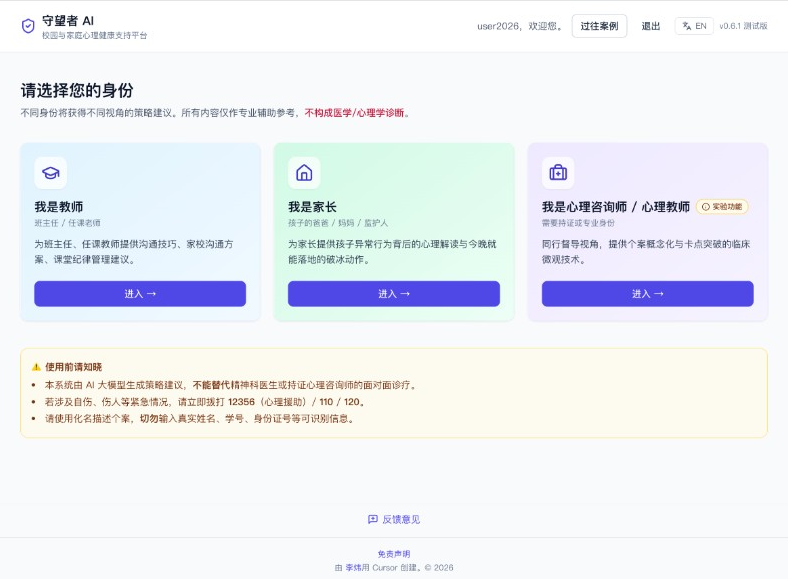Enter as parent via 进入 button
This screenshot has width=788, height=579.
pyautogui.click(x=394, y=294)
